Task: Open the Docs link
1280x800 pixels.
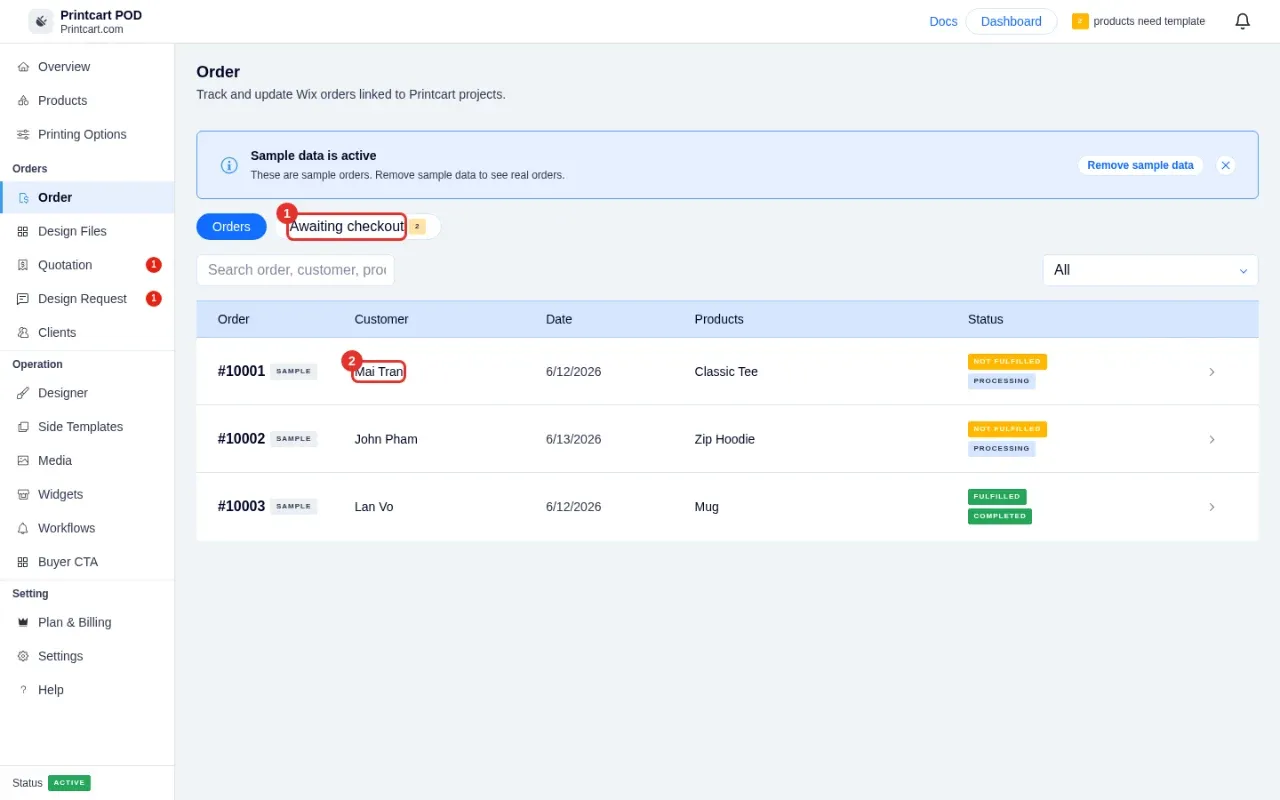Action: [x=943, y=21]
